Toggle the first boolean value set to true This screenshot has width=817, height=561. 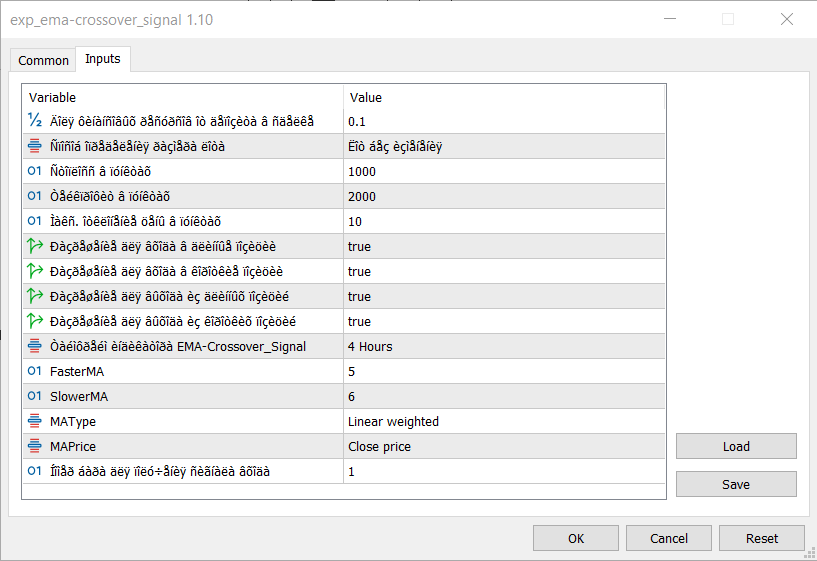(359, 246)
